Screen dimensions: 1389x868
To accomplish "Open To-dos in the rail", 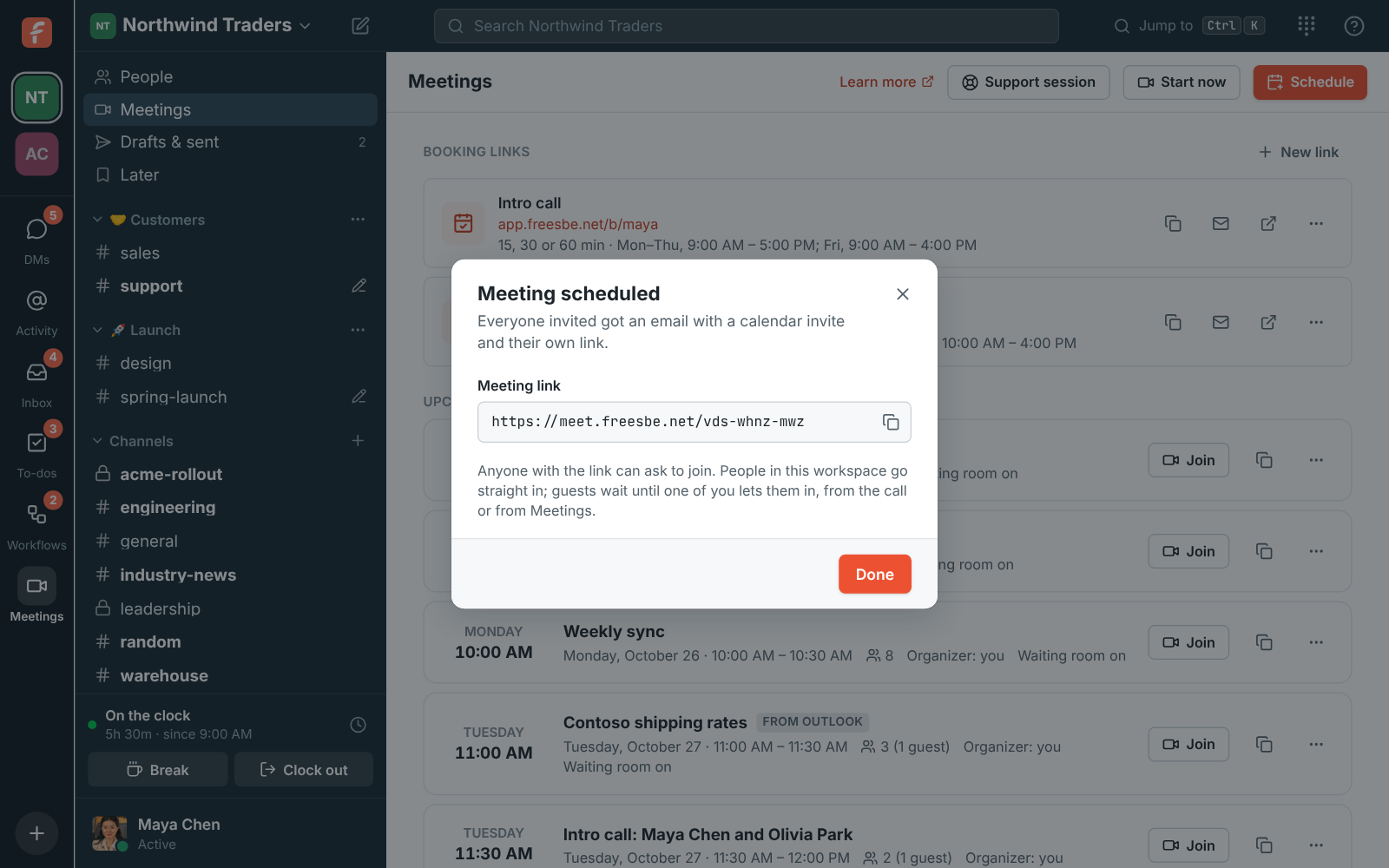I will point(36,453).
